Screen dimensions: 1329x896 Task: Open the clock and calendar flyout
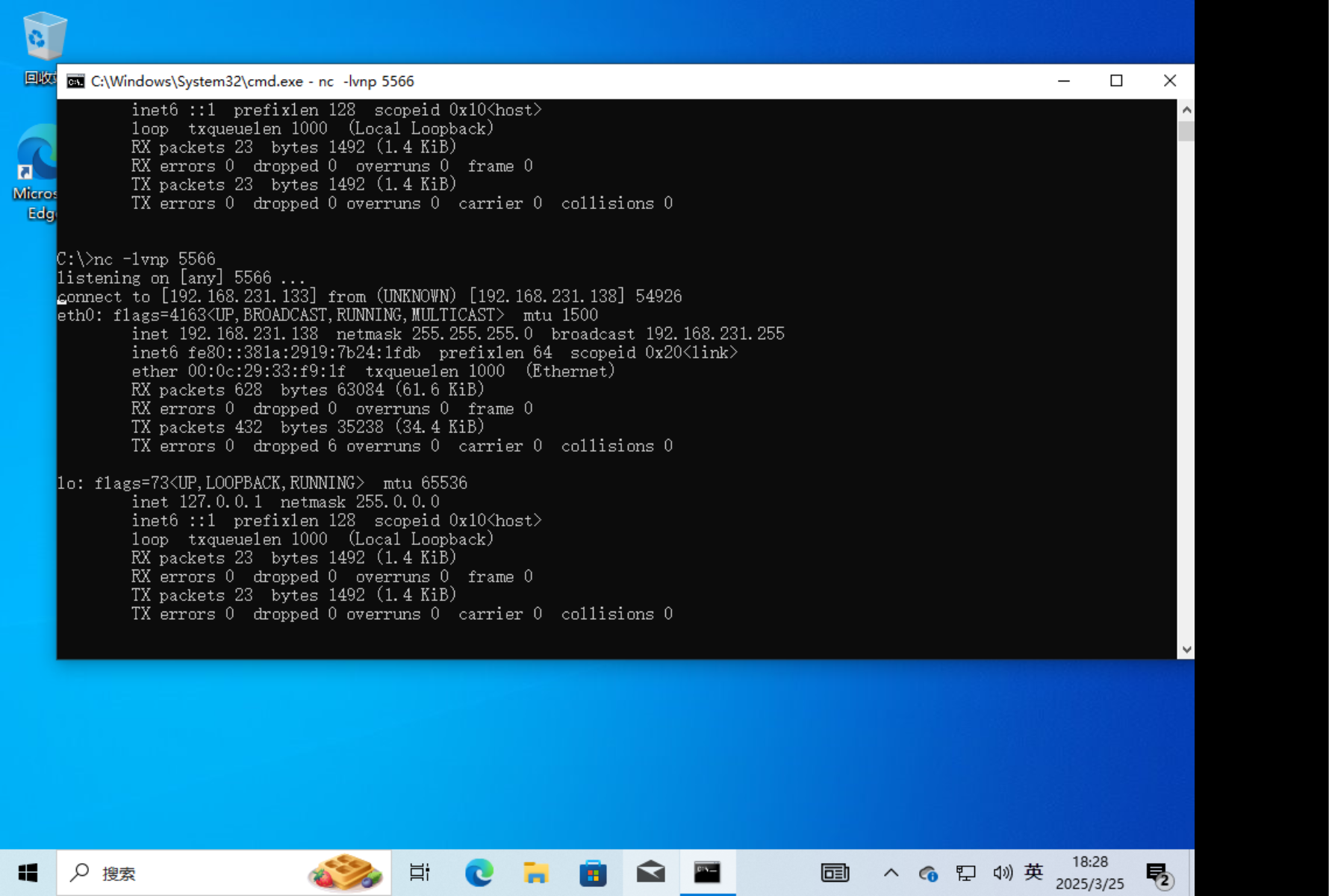1089,872
